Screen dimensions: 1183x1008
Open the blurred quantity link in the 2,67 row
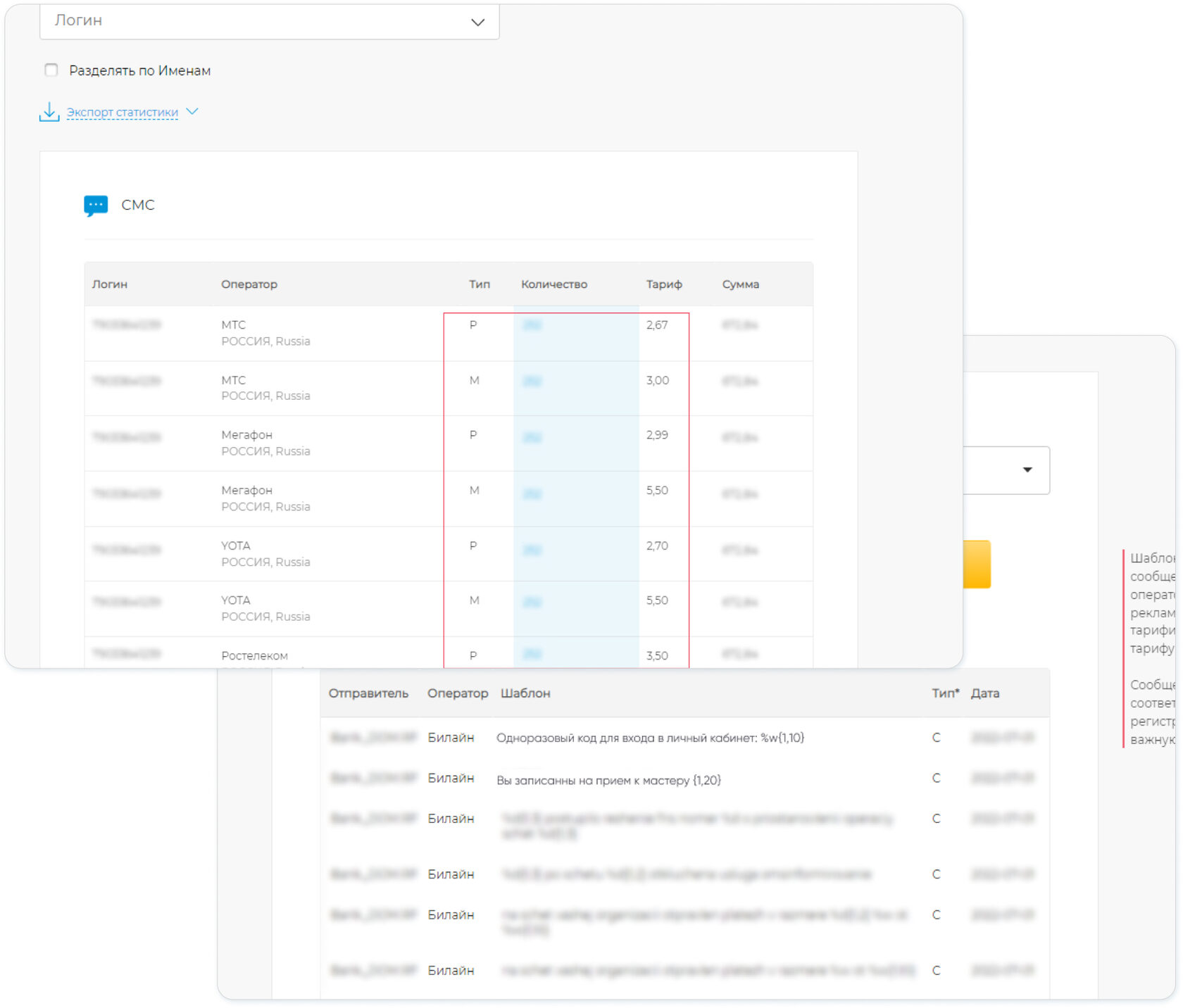point(532,325)
